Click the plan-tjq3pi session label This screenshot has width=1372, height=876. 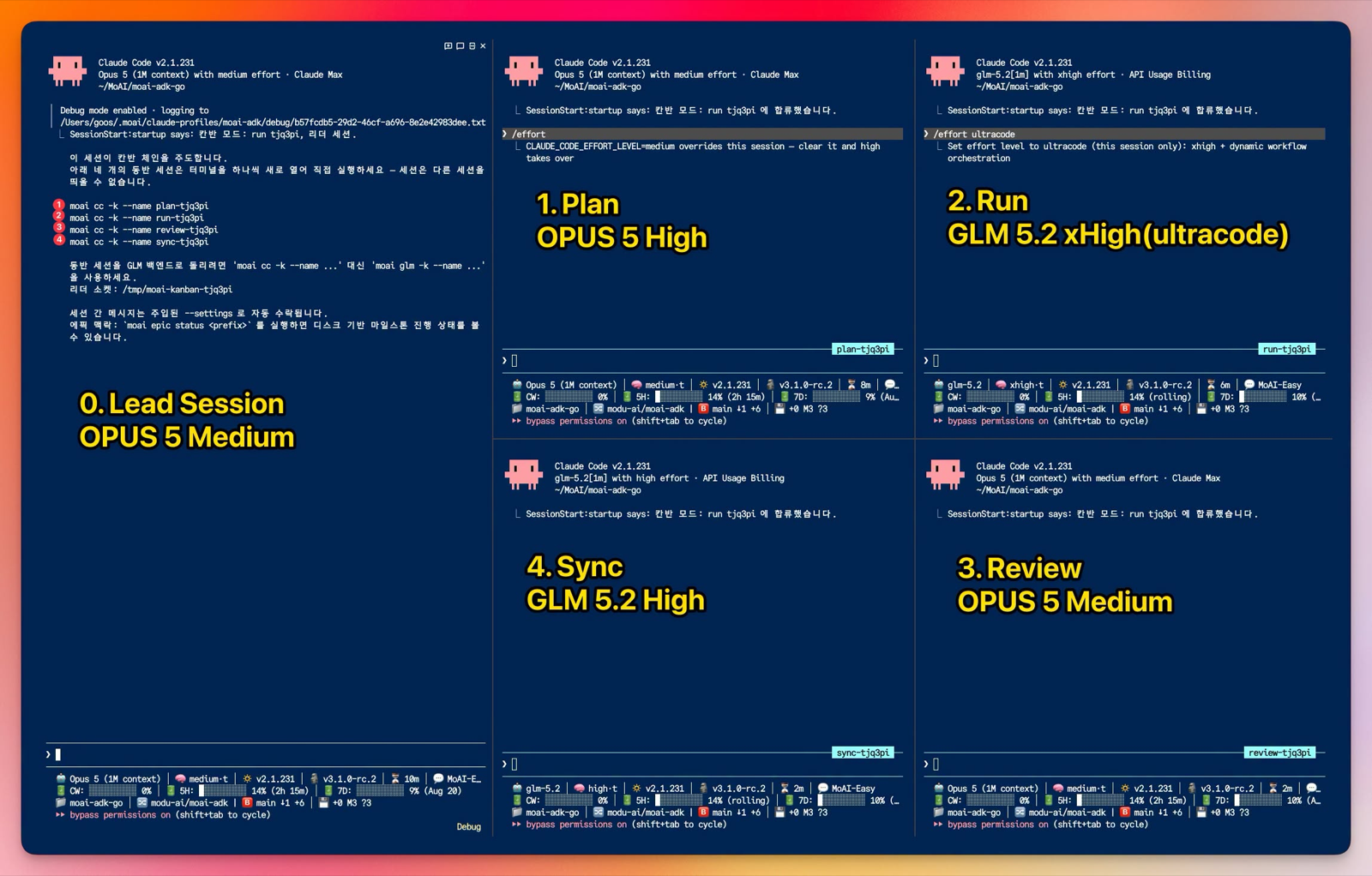tap(863, 349)
